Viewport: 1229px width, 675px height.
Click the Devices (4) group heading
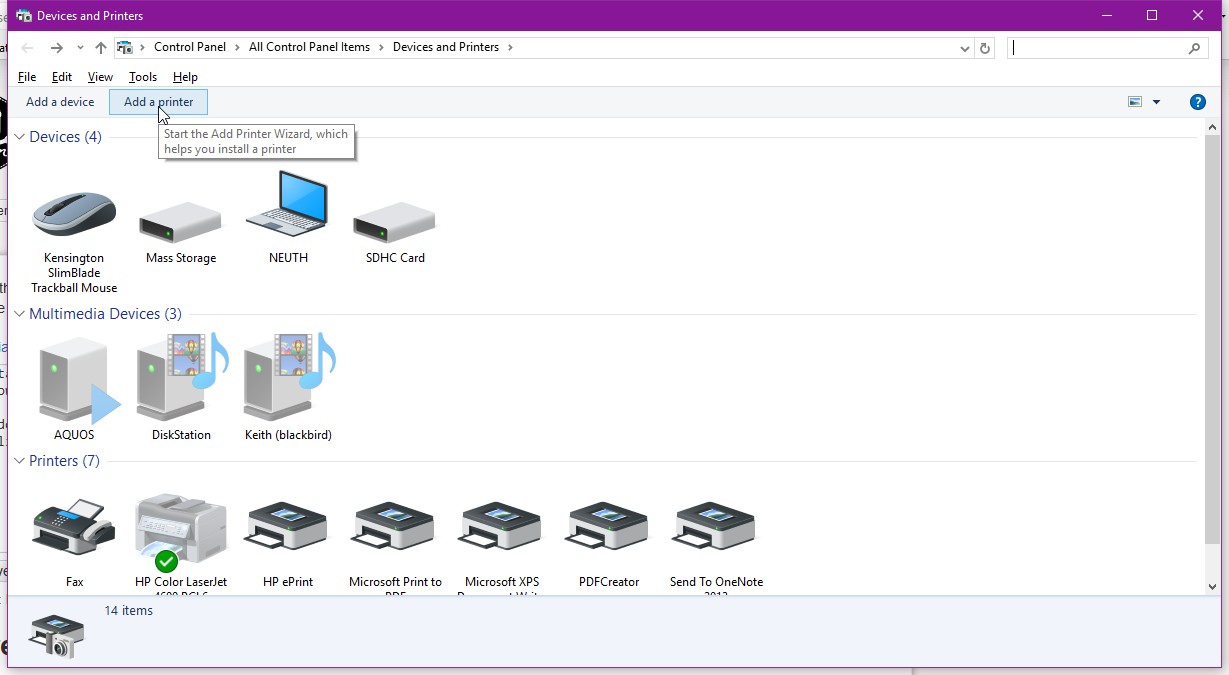[66, 137]
